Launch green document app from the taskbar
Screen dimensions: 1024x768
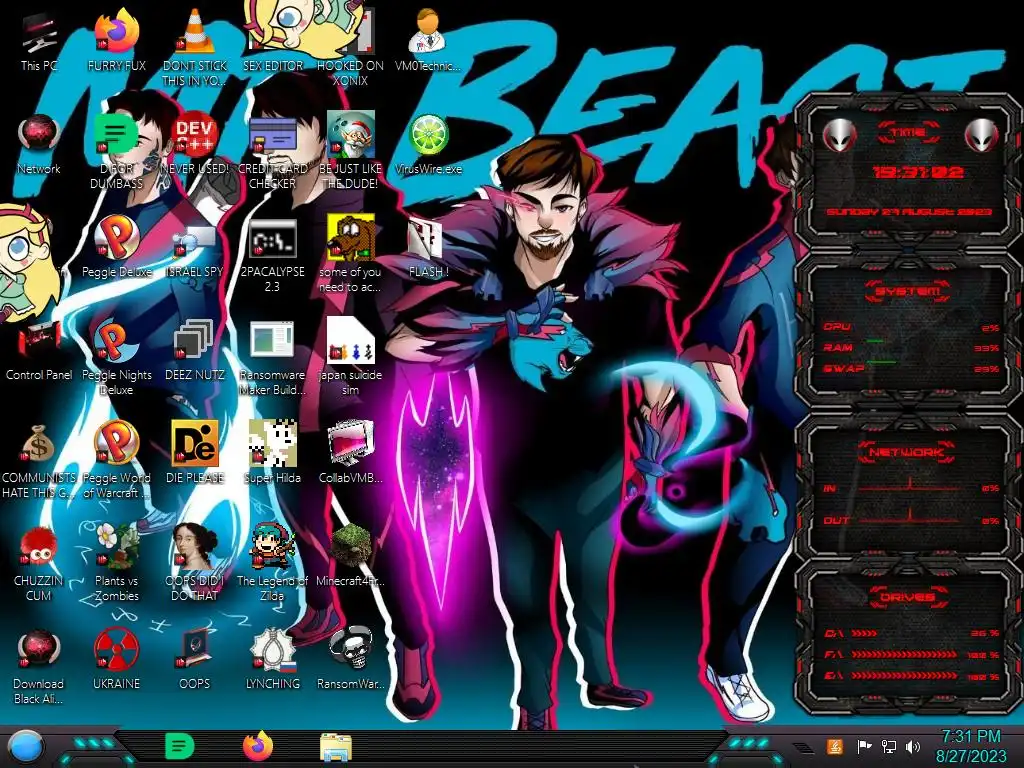(x=180, y=746)
